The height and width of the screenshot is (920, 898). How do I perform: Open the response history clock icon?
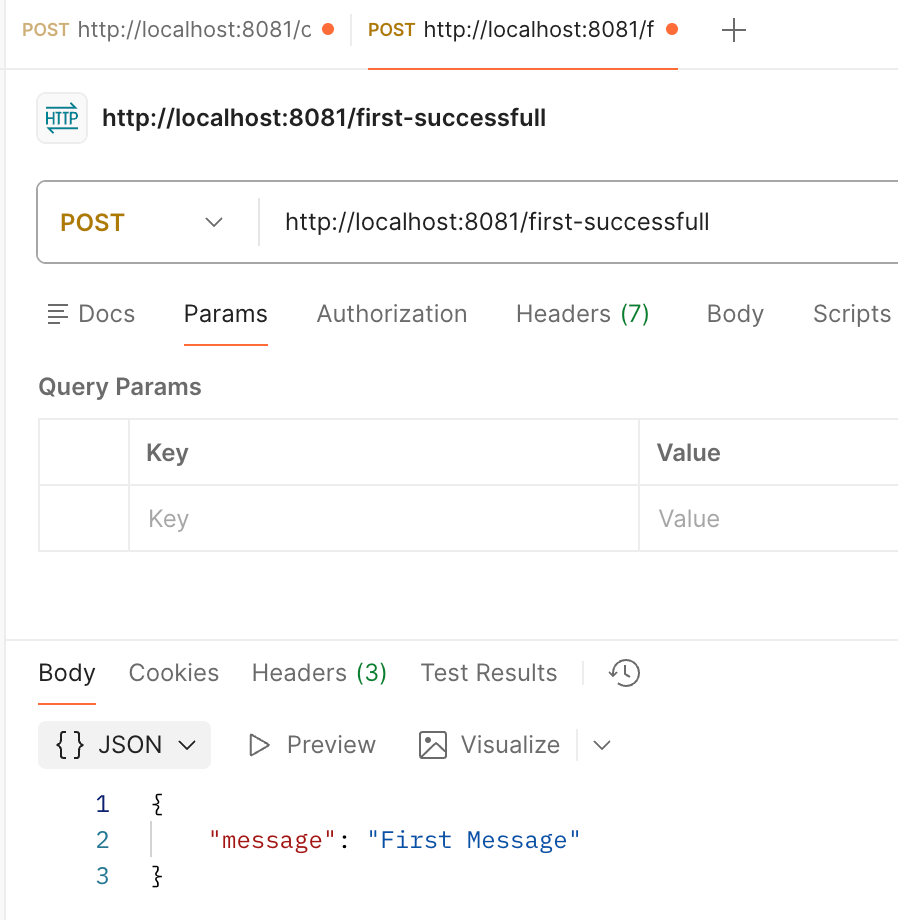click(x=624, y=673)
